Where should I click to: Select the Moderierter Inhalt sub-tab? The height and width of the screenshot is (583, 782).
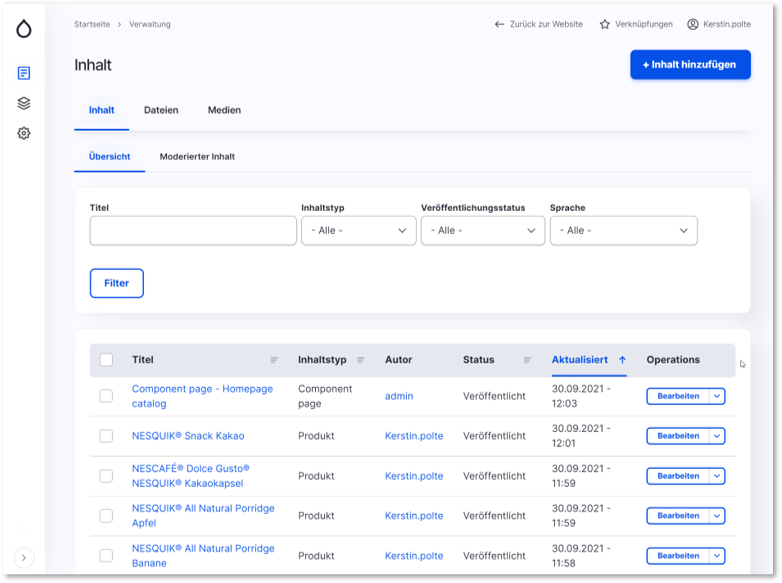pyautogui.click(x=197, y=157)
